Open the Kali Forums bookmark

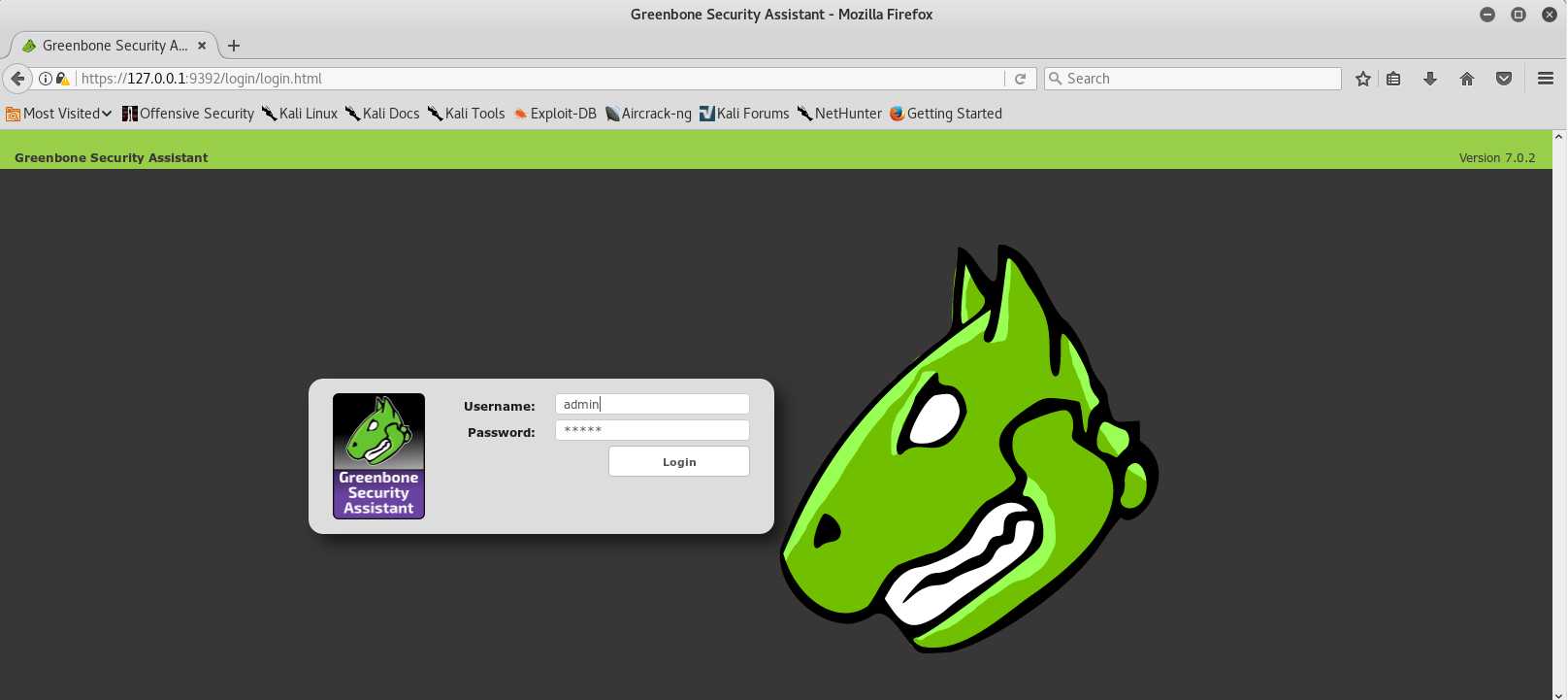(x=744, y=114)
